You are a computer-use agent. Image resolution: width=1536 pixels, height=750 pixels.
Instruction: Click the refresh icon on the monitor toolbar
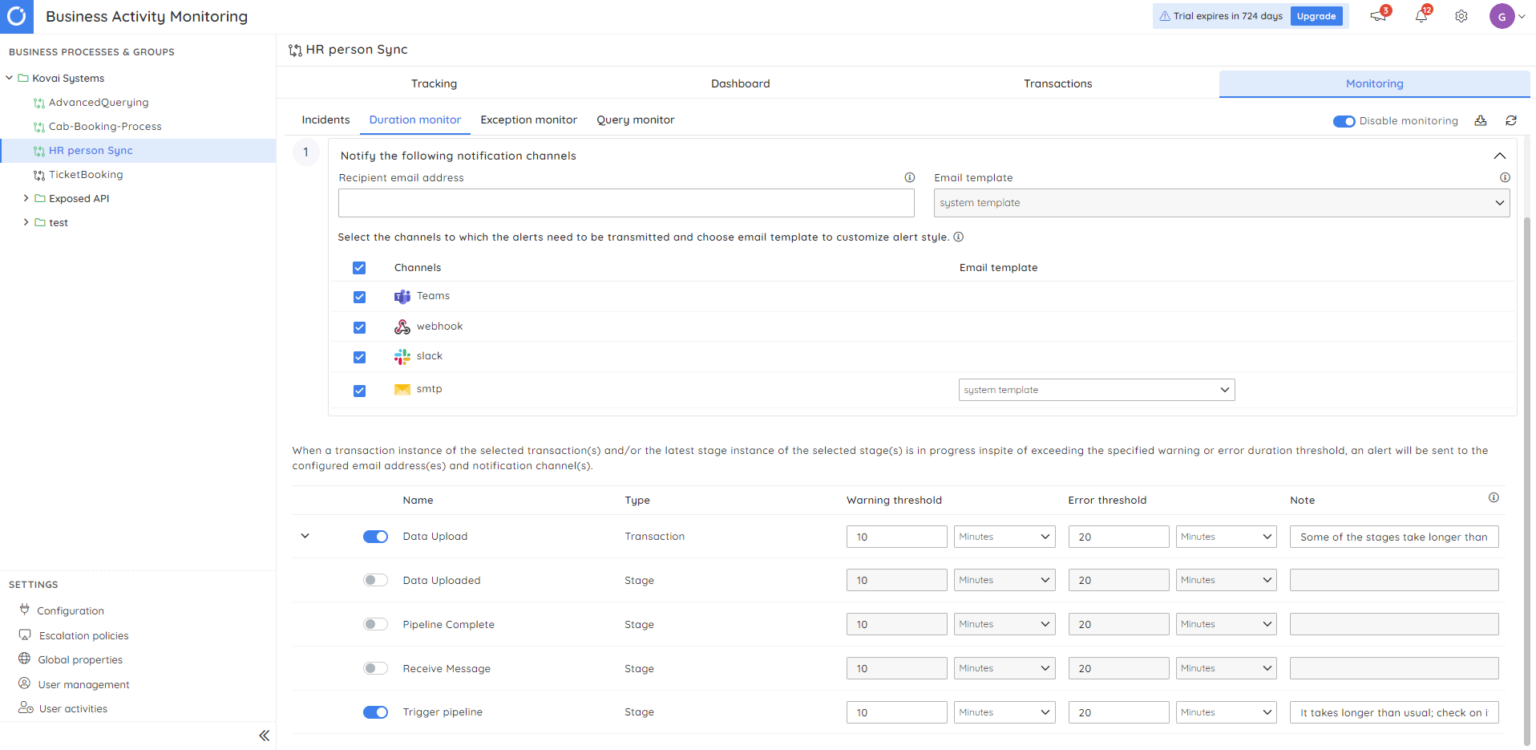(1510, 120)
